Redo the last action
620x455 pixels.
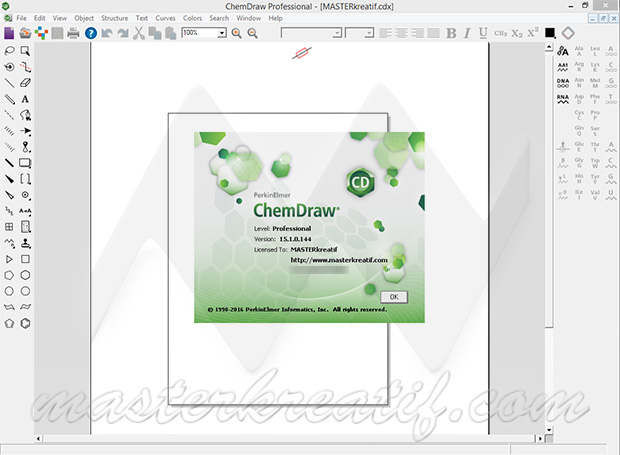click(x=123, y=33)
